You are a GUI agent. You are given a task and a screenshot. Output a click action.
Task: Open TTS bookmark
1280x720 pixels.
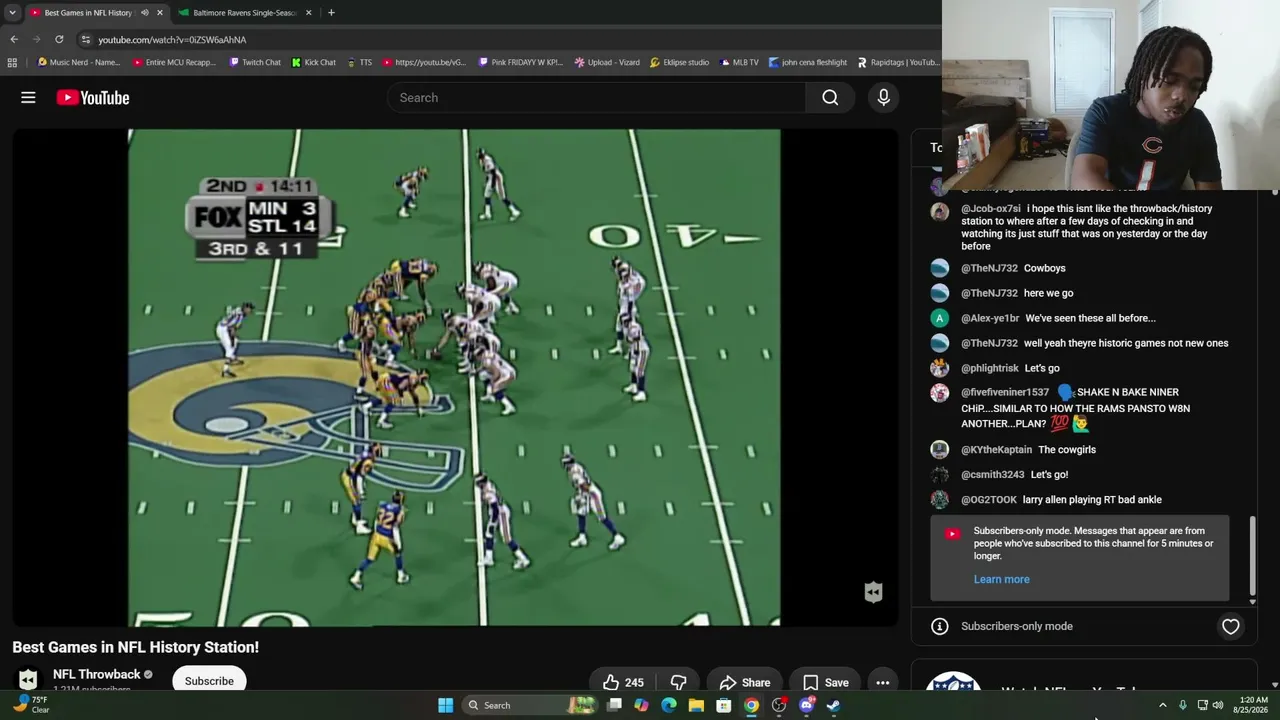coord(359,62)
